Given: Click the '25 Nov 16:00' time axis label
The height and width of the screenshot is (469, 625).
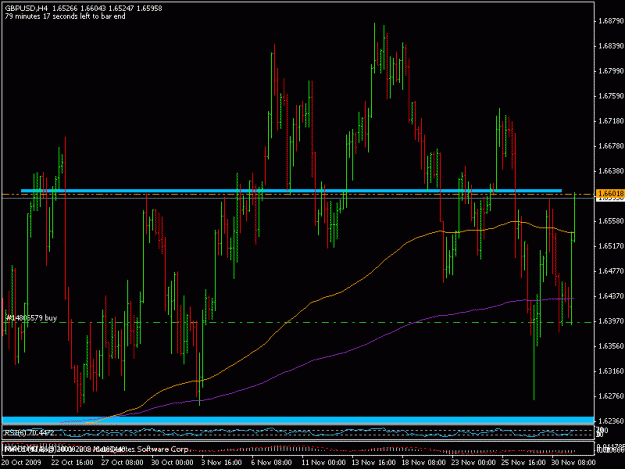Looking at the screenshot, I should (x=523, y=462).
